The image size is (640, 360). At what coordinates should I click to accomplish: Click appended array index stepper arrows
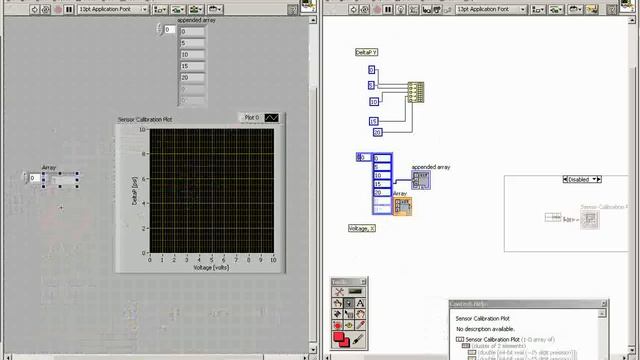point(160,29)
